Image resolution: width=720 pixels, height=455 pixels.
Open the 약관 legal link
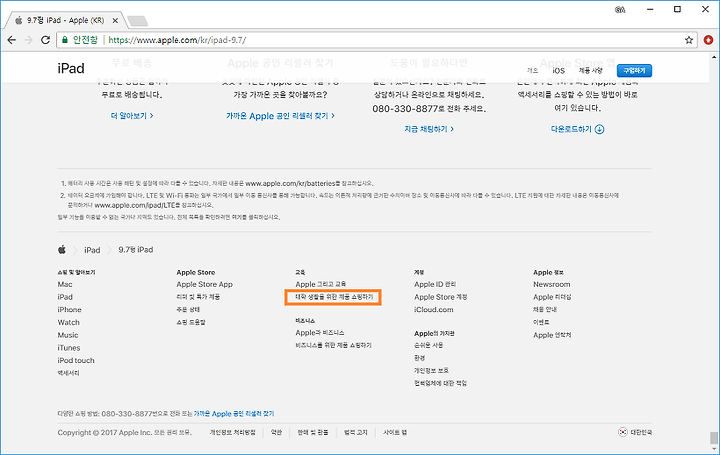point(276,432)
